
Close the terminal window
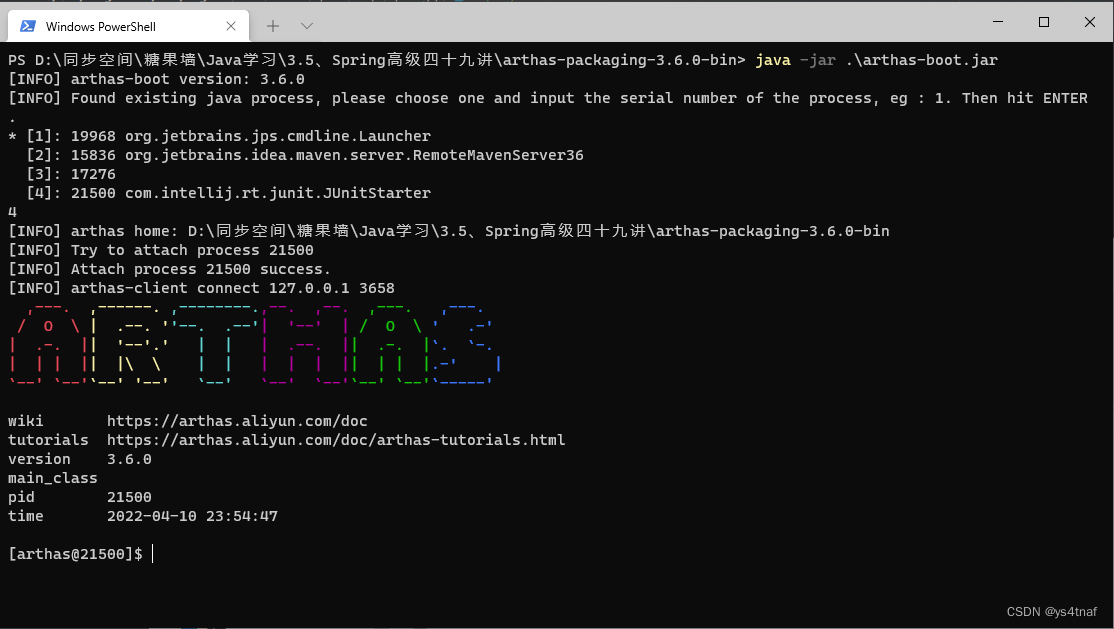click(1090, 21)
